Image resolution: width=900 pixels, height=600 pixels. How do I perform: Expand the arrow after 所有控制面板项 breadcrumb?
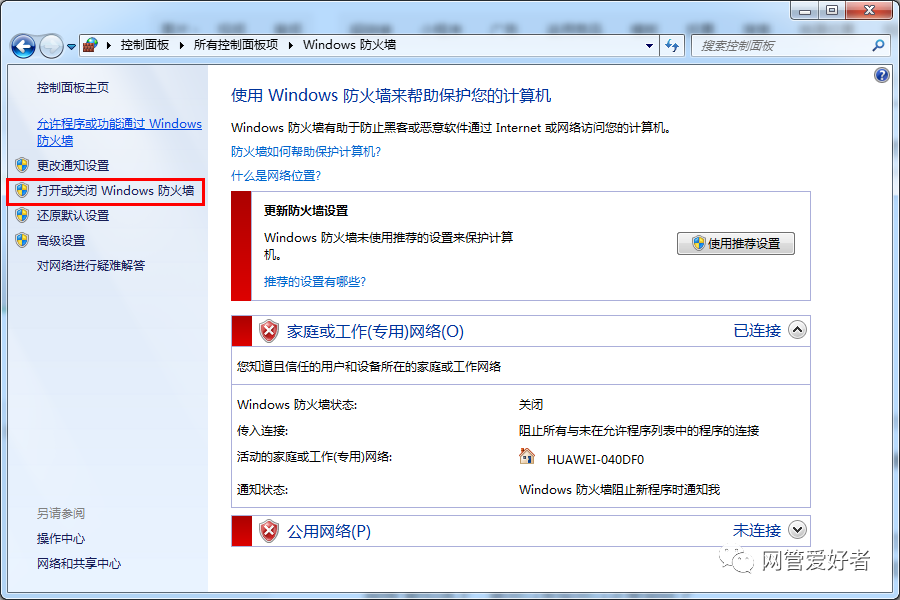(x=290, y=45)
